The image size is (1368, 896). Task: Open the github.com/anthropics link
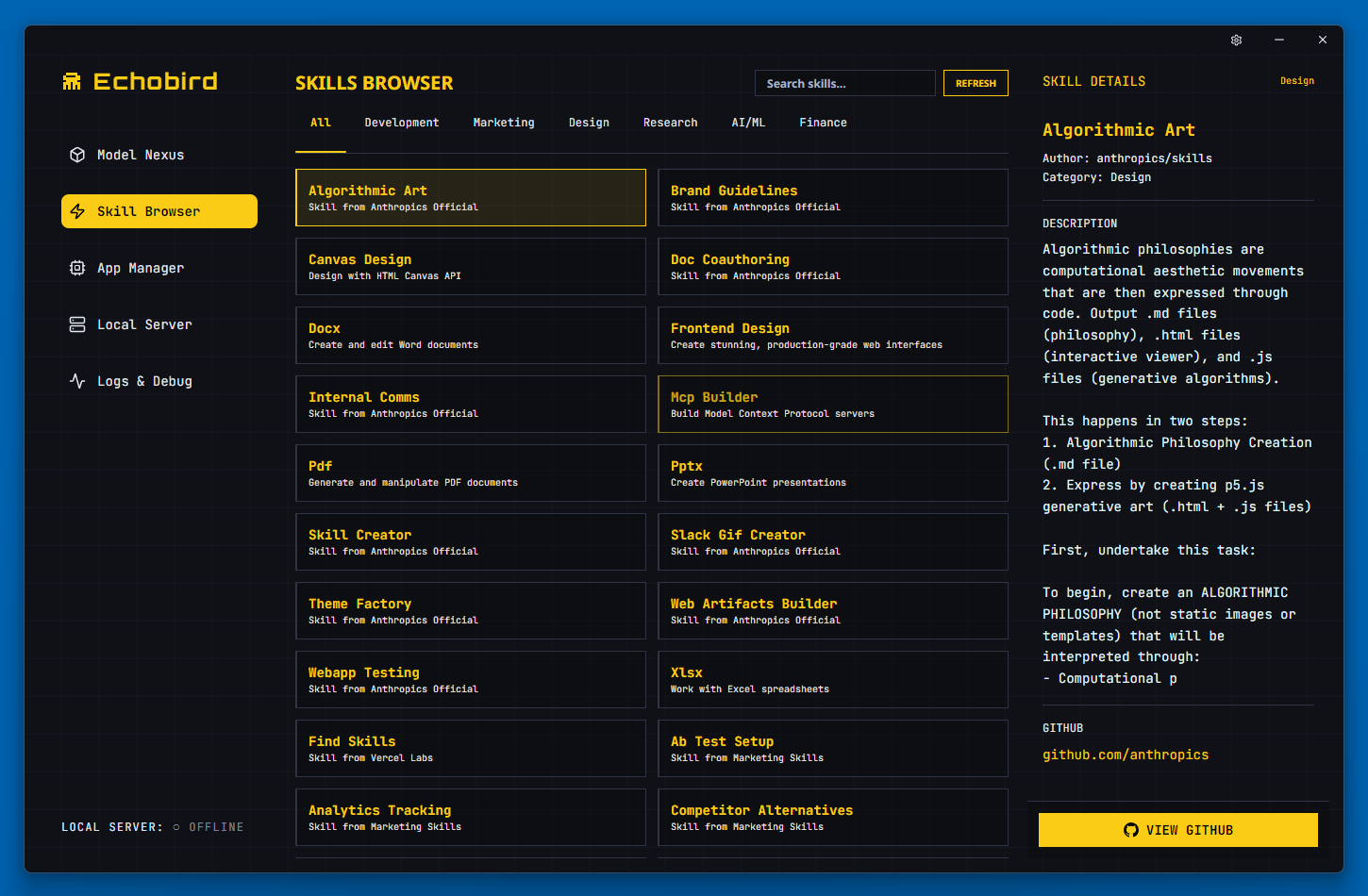(1126, 755)
